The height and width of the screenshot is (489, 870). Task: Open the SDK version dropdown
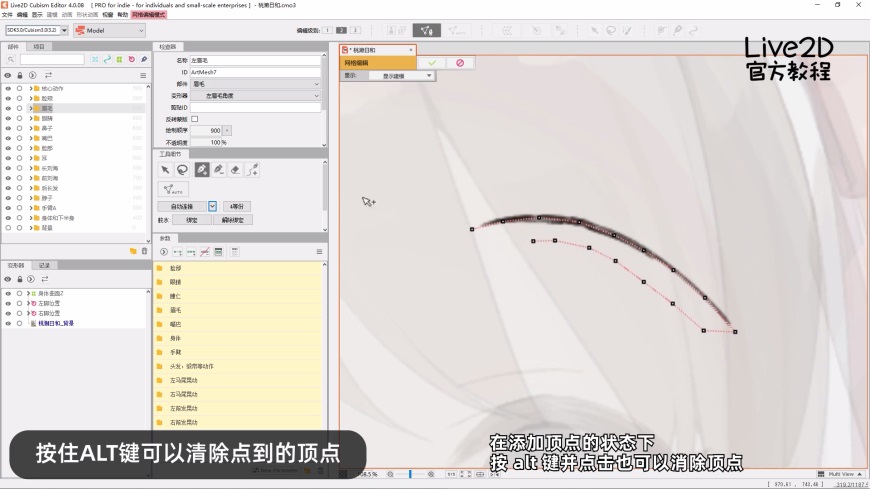[64, 30]
